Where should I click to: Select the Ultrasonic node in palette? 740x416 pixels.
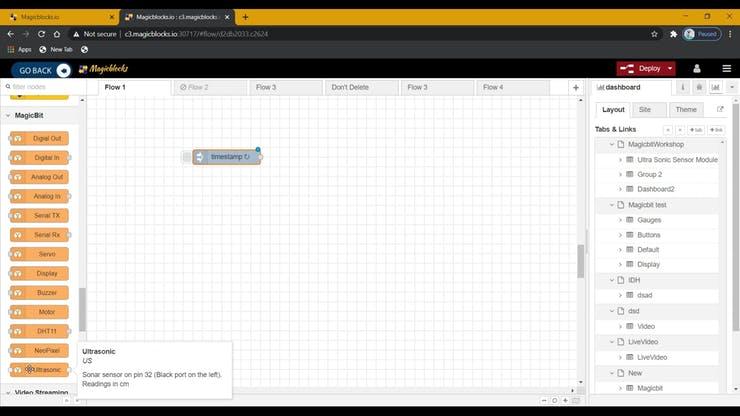click(x=40, y=370)
